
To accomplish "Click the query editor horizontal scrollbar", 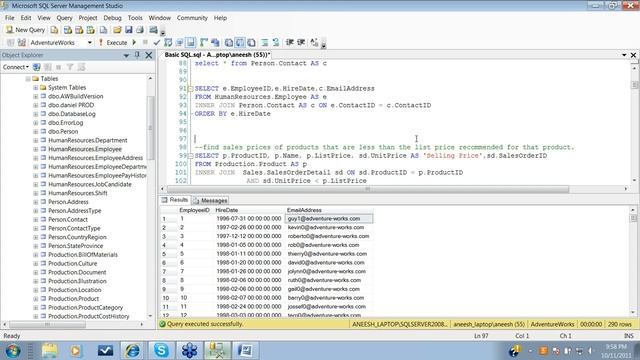I will tap(367, 189).
